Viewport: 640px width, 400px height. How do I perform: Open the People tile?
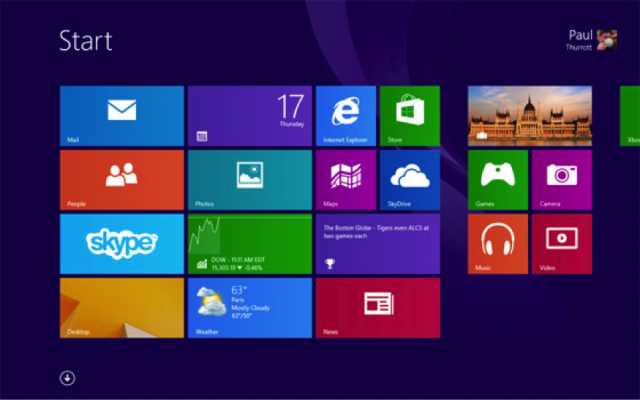122,180
